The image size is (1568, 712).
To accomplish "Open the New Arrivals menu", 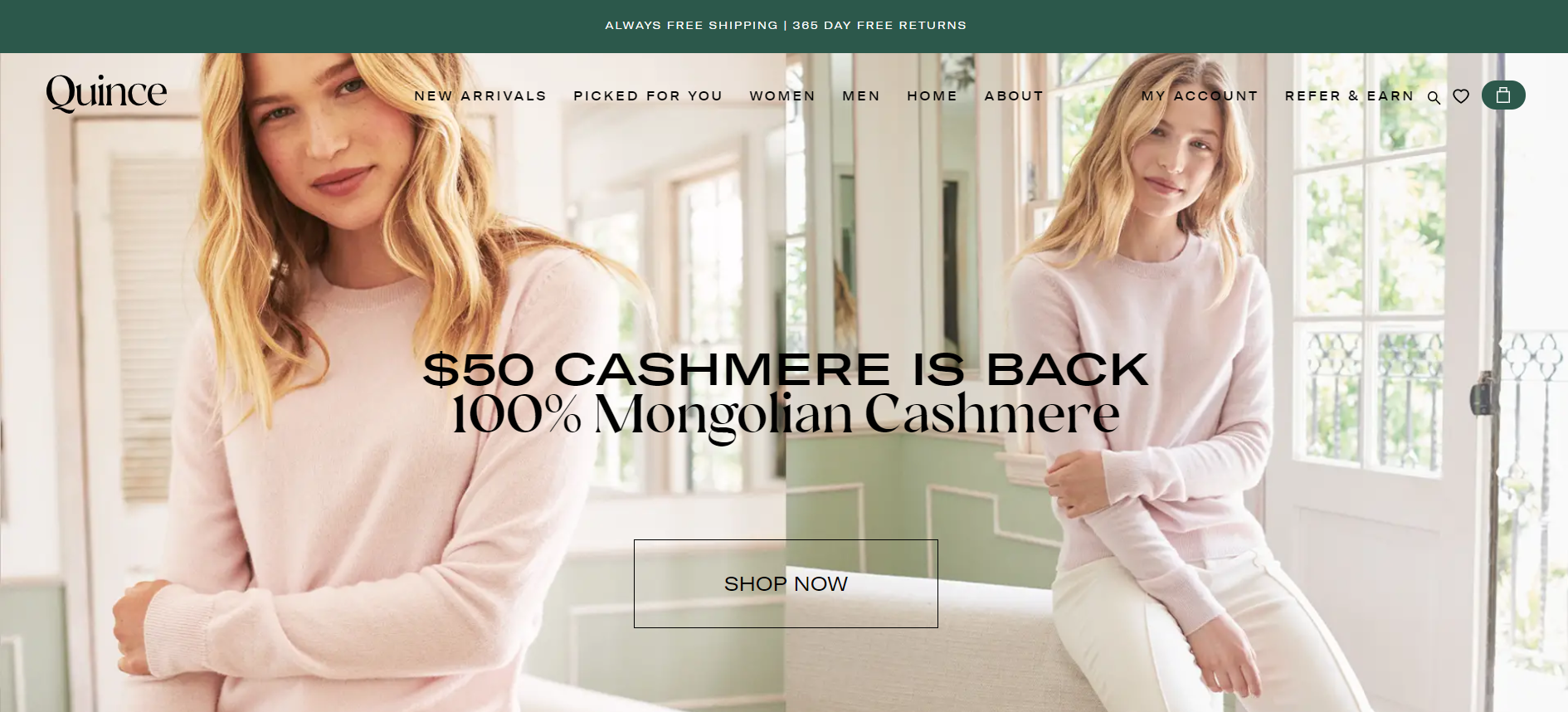I will click(480, 96).
